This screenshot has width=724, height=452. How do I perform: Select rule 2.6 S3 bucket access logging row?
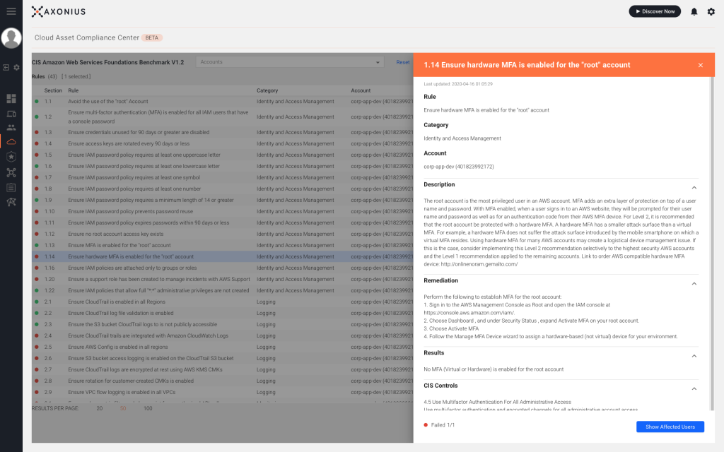coord(223,358)
